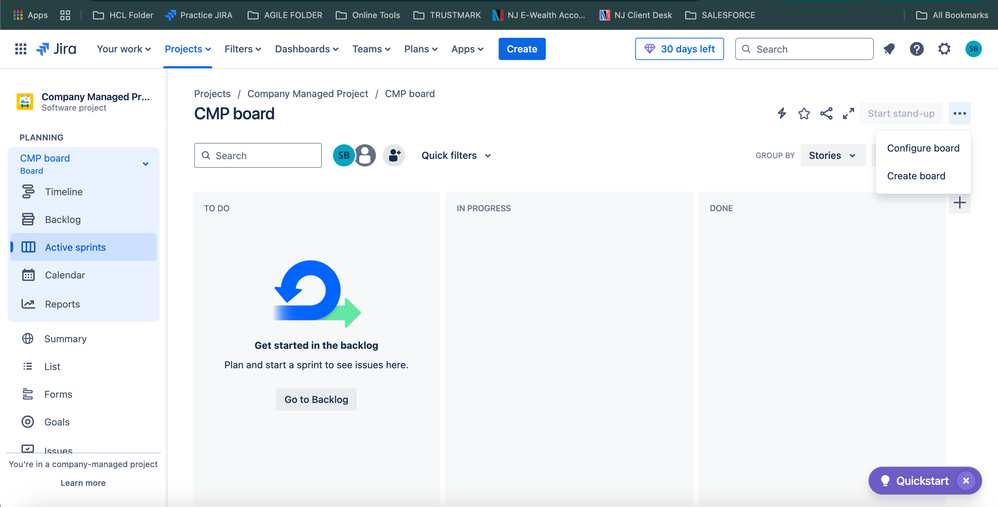This screenshot has height=507, width=998.
Task: Open the help question mark icon
Action: (917, 49)
